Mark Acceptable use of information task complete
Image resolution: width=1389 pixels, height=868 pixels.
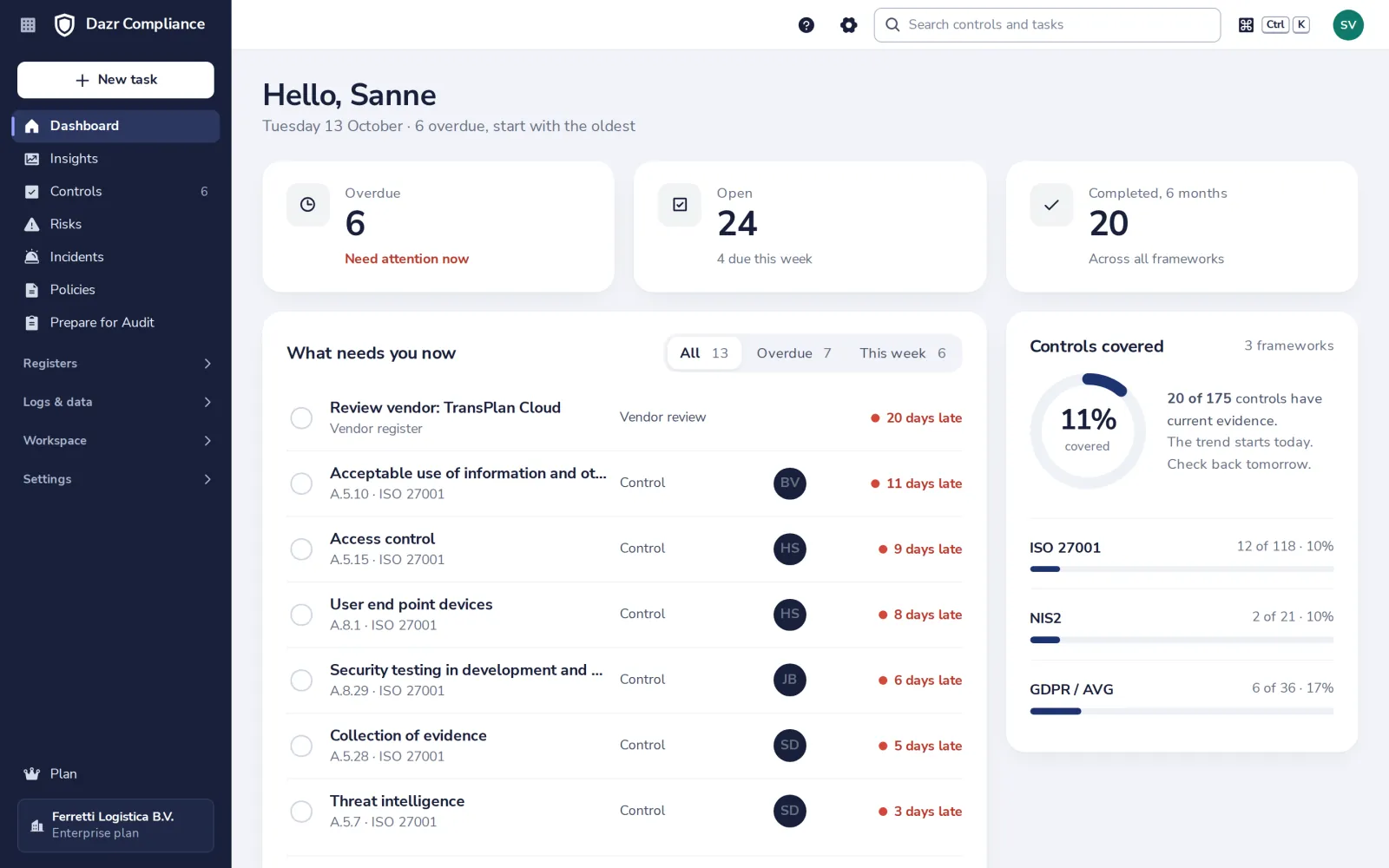click(301, 483)
